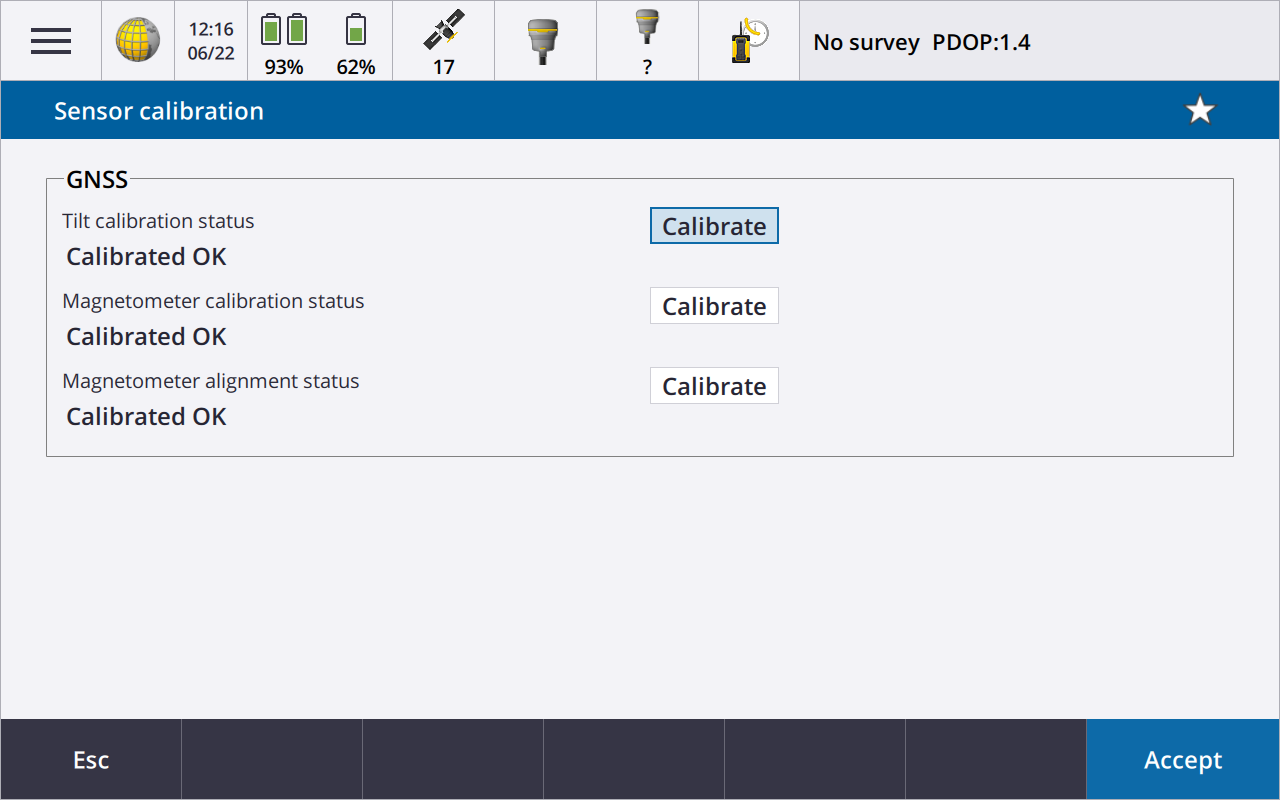This screenshot has height=800, width=1280.
Task: Click the GNSS group heading
Action: pyautogui.click(x=97, y=180)
